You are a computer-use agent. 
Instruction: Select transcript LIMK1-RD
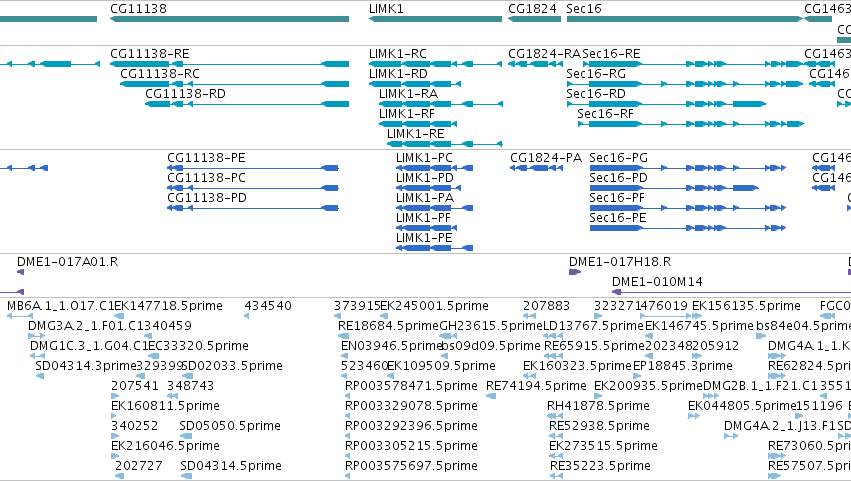415,84
